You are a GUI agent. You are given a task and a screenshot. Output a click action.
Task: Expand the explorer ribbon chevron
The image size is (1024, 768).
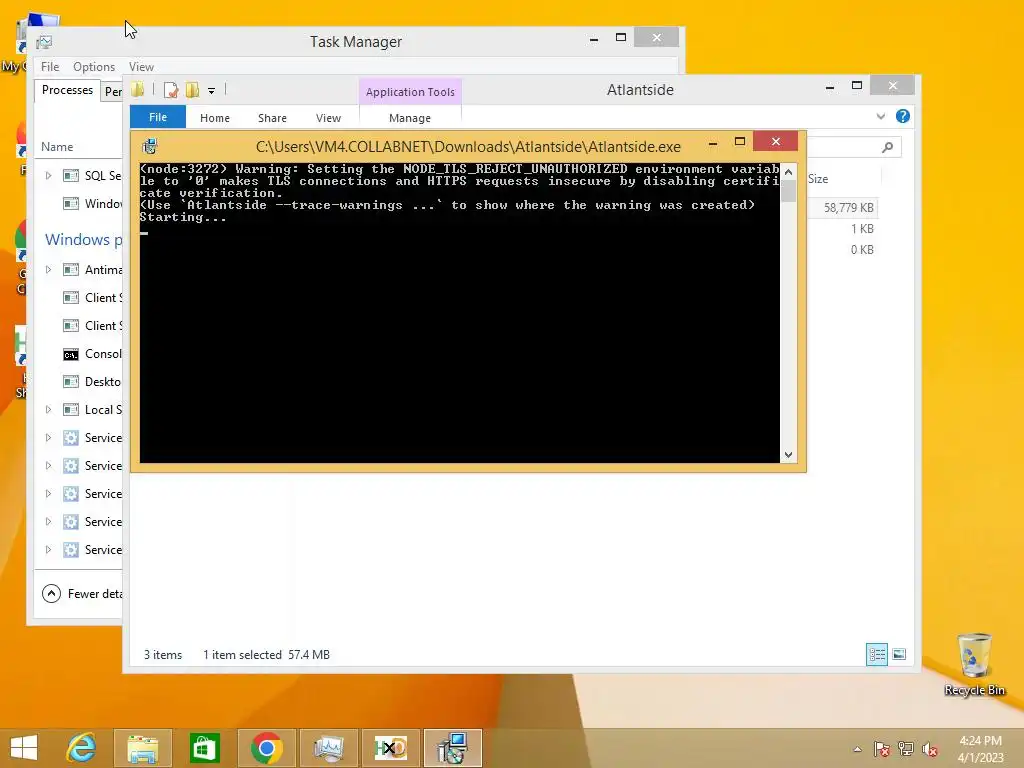880,116
